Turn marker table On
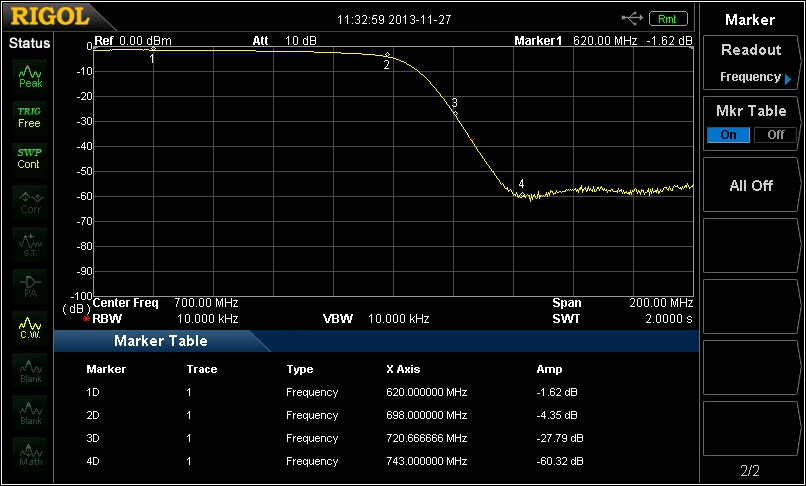Image resolution: width=806 pixels, height=486 pixels. [x=728, y=135]
